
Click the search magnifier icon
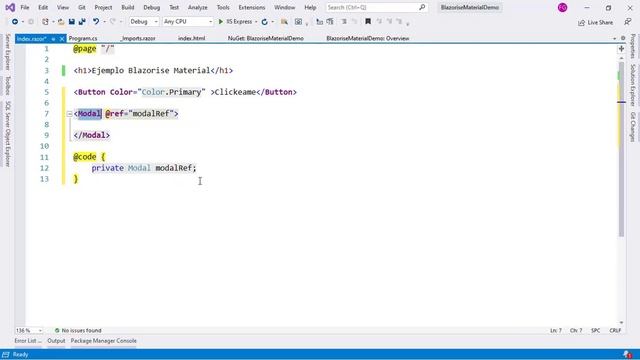coord(422,7)
